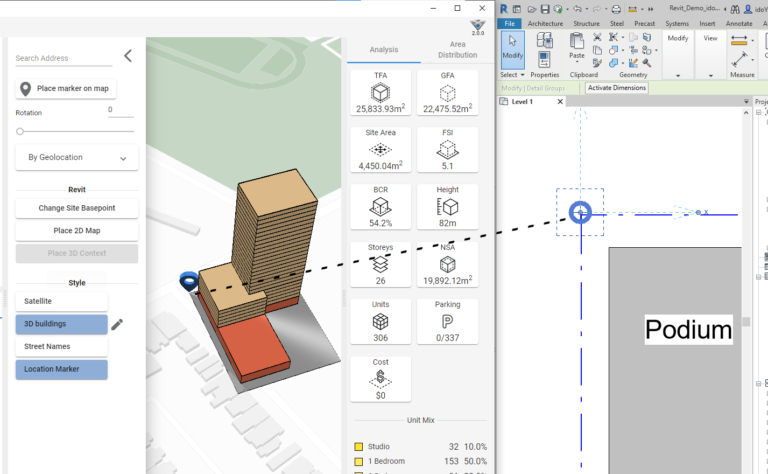Toggle Location Marker style off
The width and height of the screenshot is (768, 474).
[62, 369]
